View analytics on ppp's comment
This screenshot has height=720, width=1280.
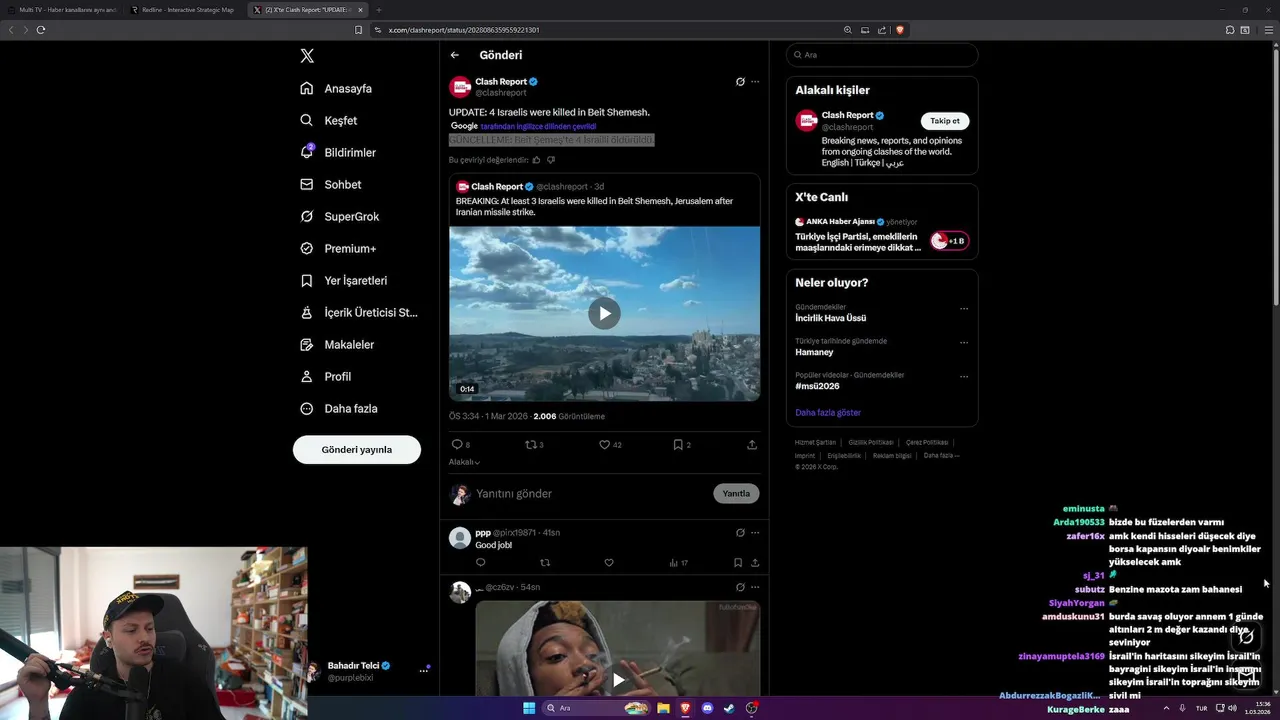(678, 563)
